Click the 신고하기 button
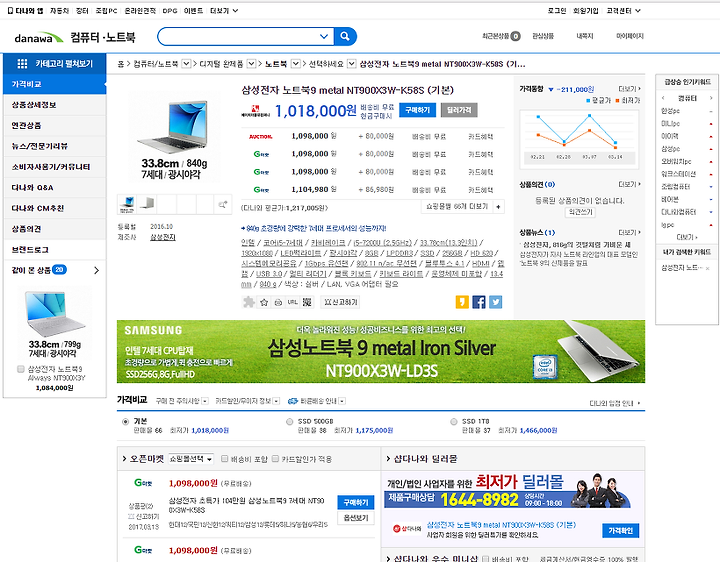The image size is (720, 562). pyautogui.click(x=340, y=302)
